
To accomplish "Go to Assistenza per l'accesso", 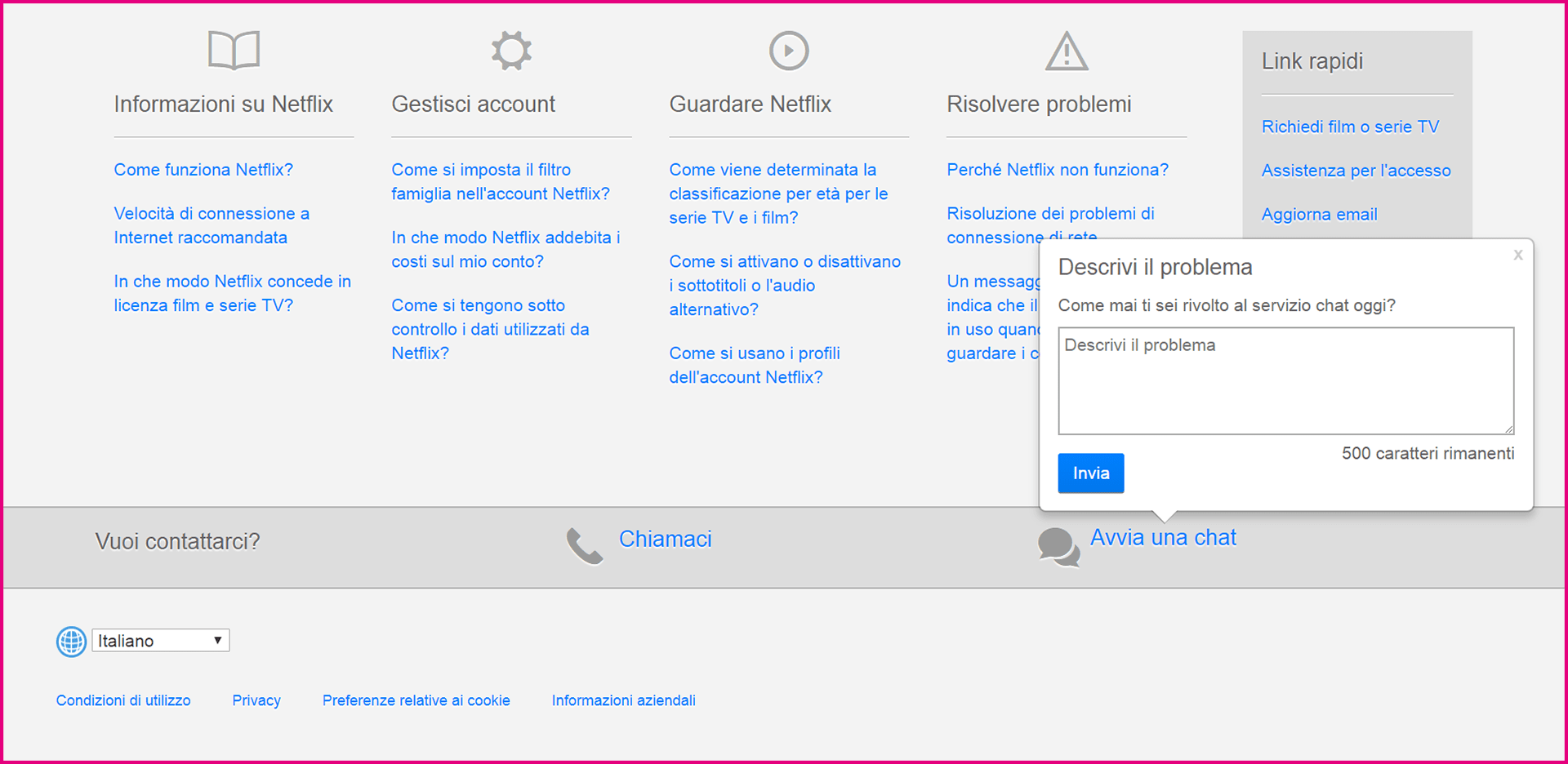I will [1356, 171].
